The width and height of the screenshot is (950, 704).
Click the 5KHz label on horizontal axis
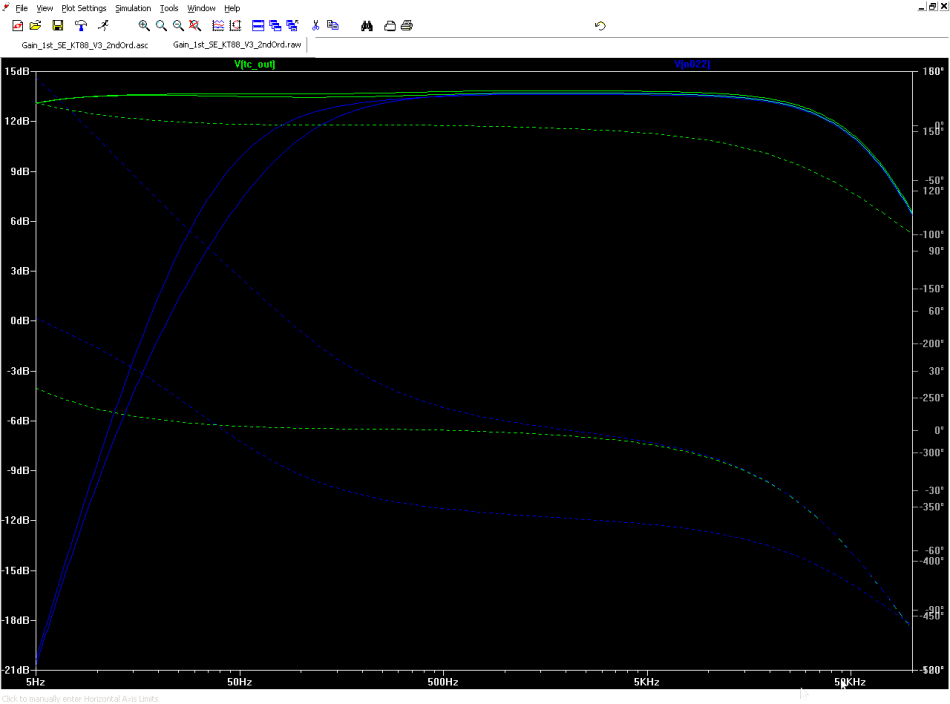tap(646, 682)
